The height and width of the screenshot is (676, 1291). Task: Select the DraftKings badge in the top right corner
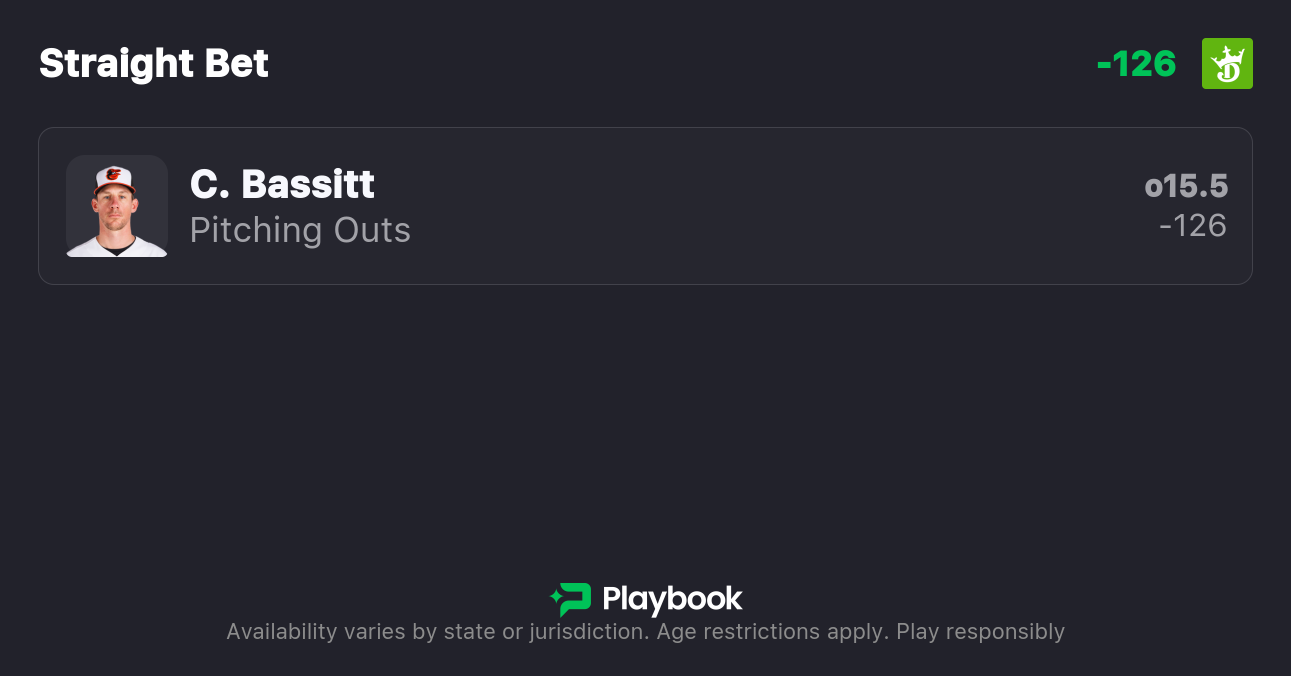(x=1227, y=62)
